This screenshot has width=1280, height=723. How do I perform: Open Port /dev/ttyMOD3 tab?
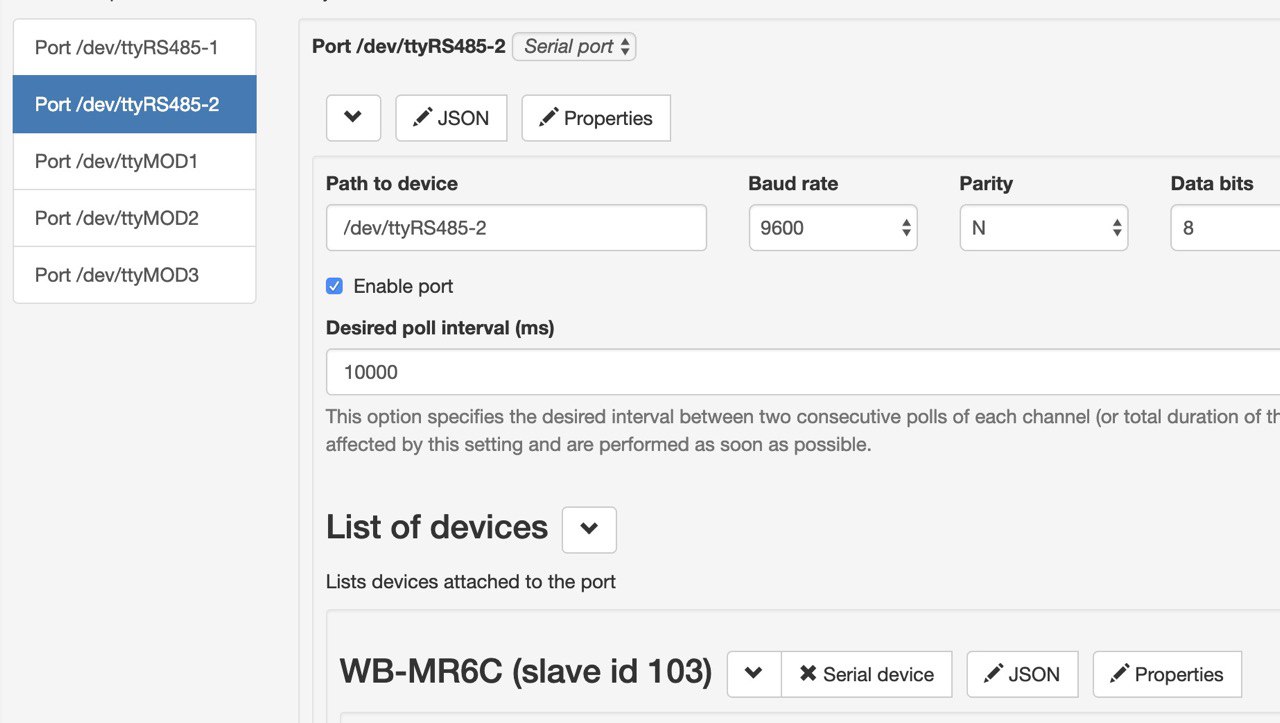135,275
